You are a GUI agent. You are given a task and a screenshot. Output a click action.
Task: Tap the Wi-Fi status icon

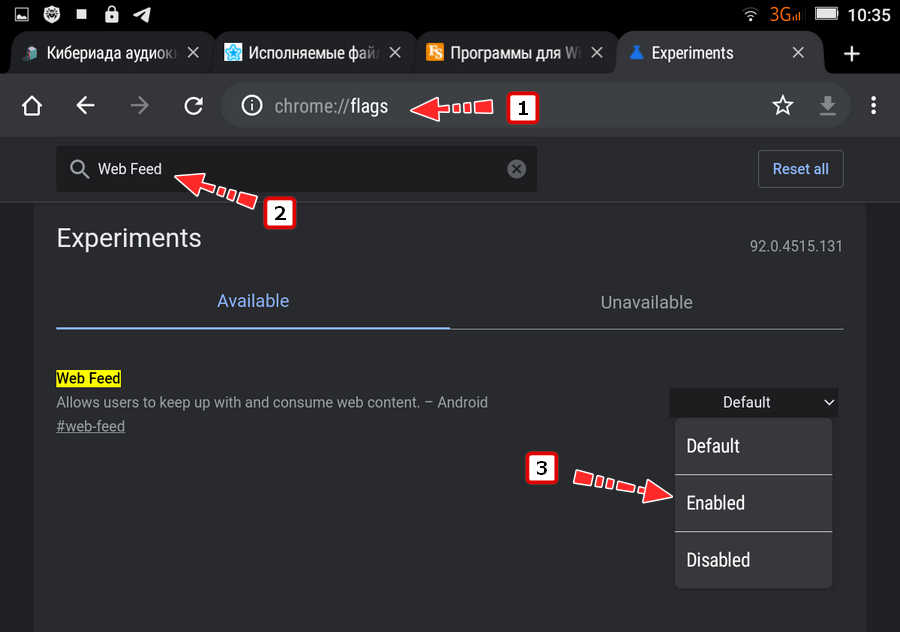pos(750,14)
